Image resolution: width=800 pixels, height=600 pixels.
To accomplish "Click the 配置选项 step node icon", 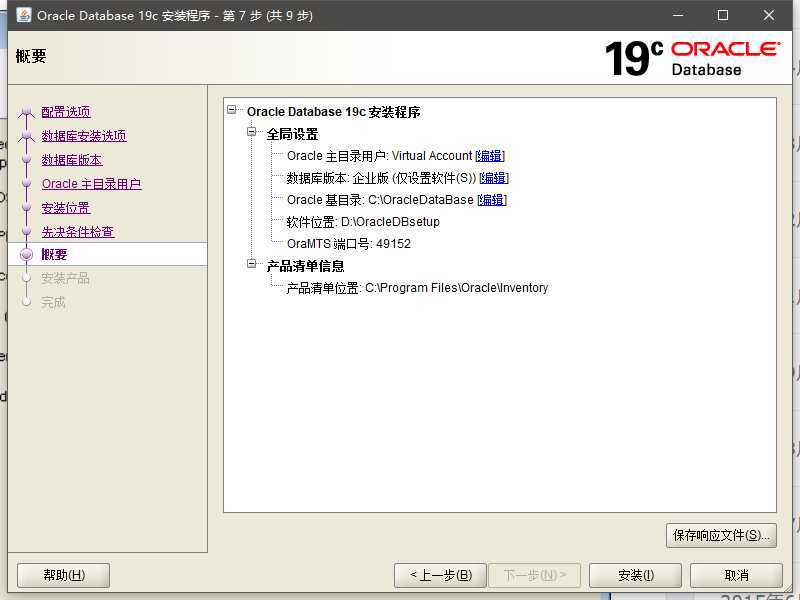I will [27, 112].
